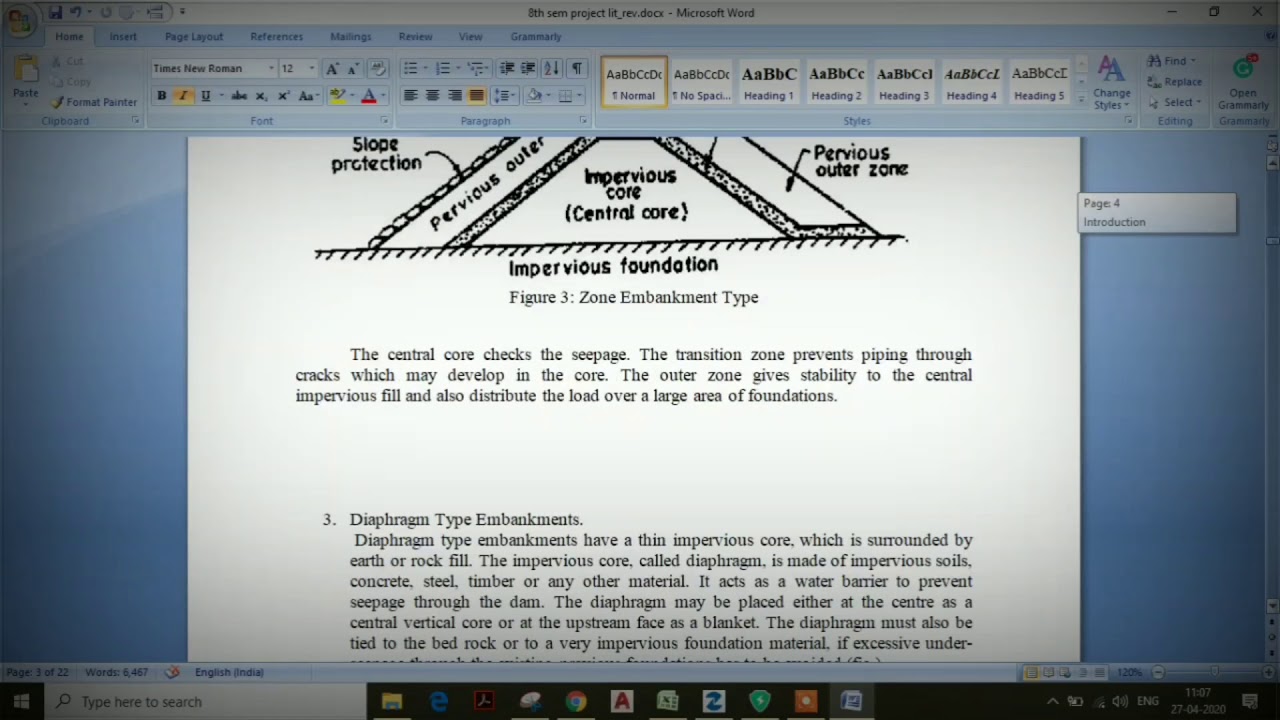The image size is (1280, 720).
Task: Open File Explorer from taskbar
Action: [392, 701]
